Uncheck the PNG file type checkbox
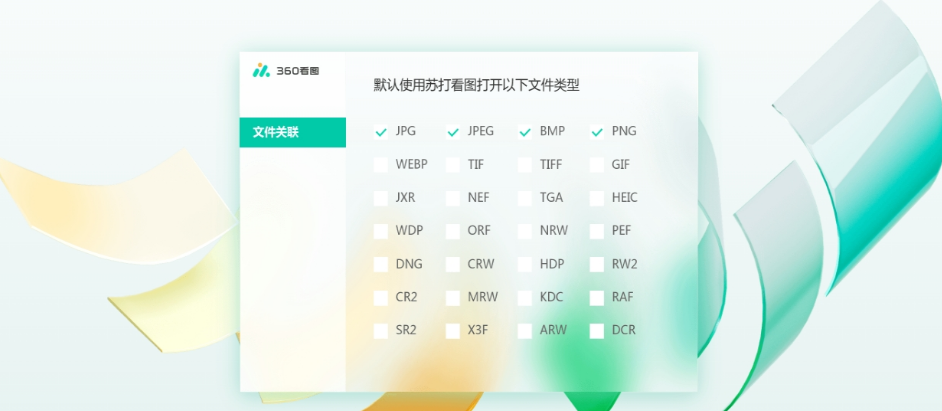 [597, 132]
